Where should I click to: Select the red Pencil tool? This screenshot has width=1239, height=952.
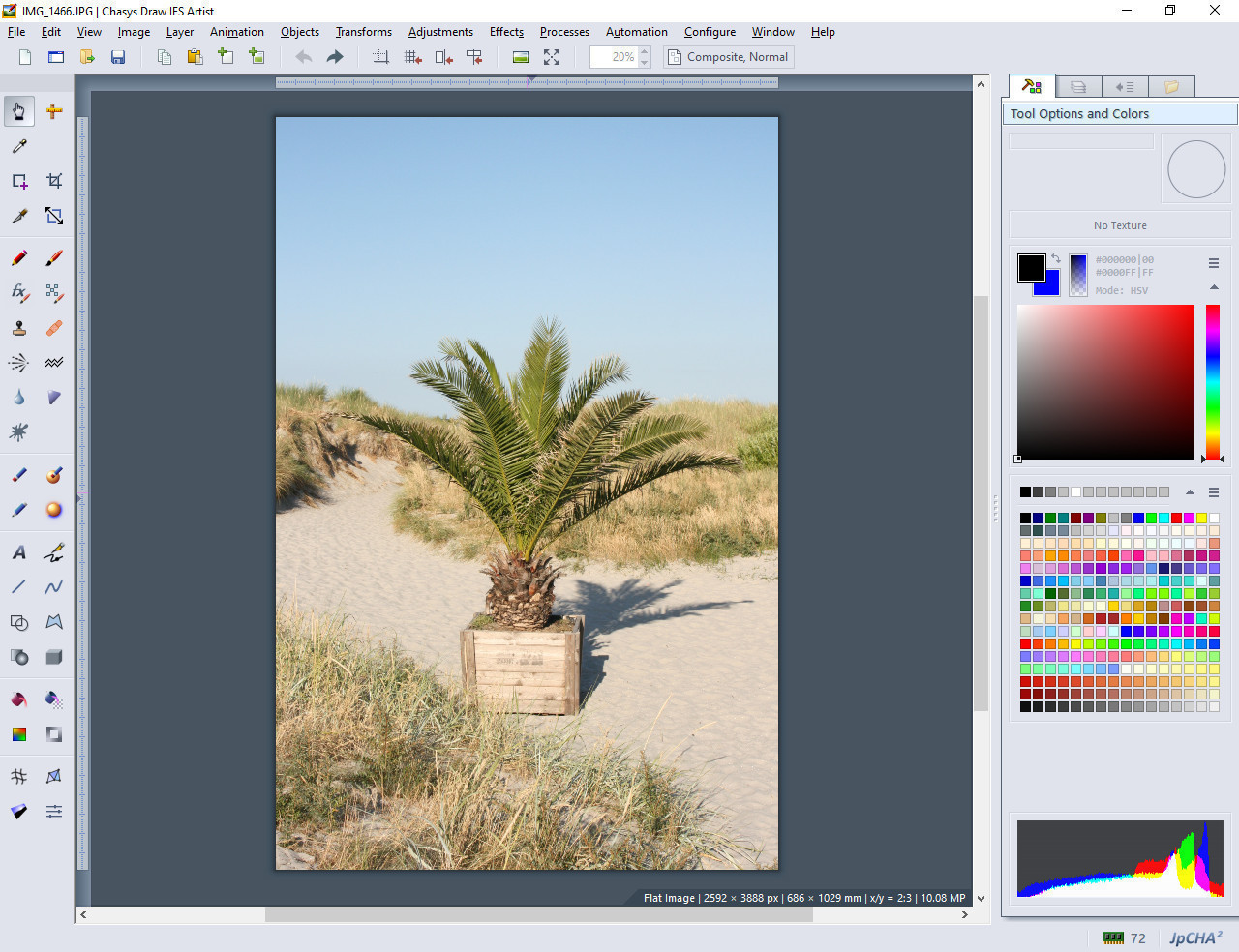tap(19, 258)
